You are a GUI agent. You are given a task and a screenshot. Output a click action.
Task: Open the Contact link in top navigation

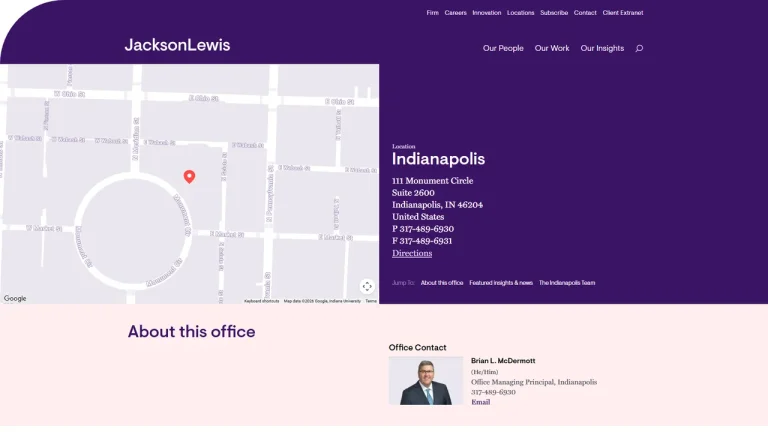(x=585, y=13)
